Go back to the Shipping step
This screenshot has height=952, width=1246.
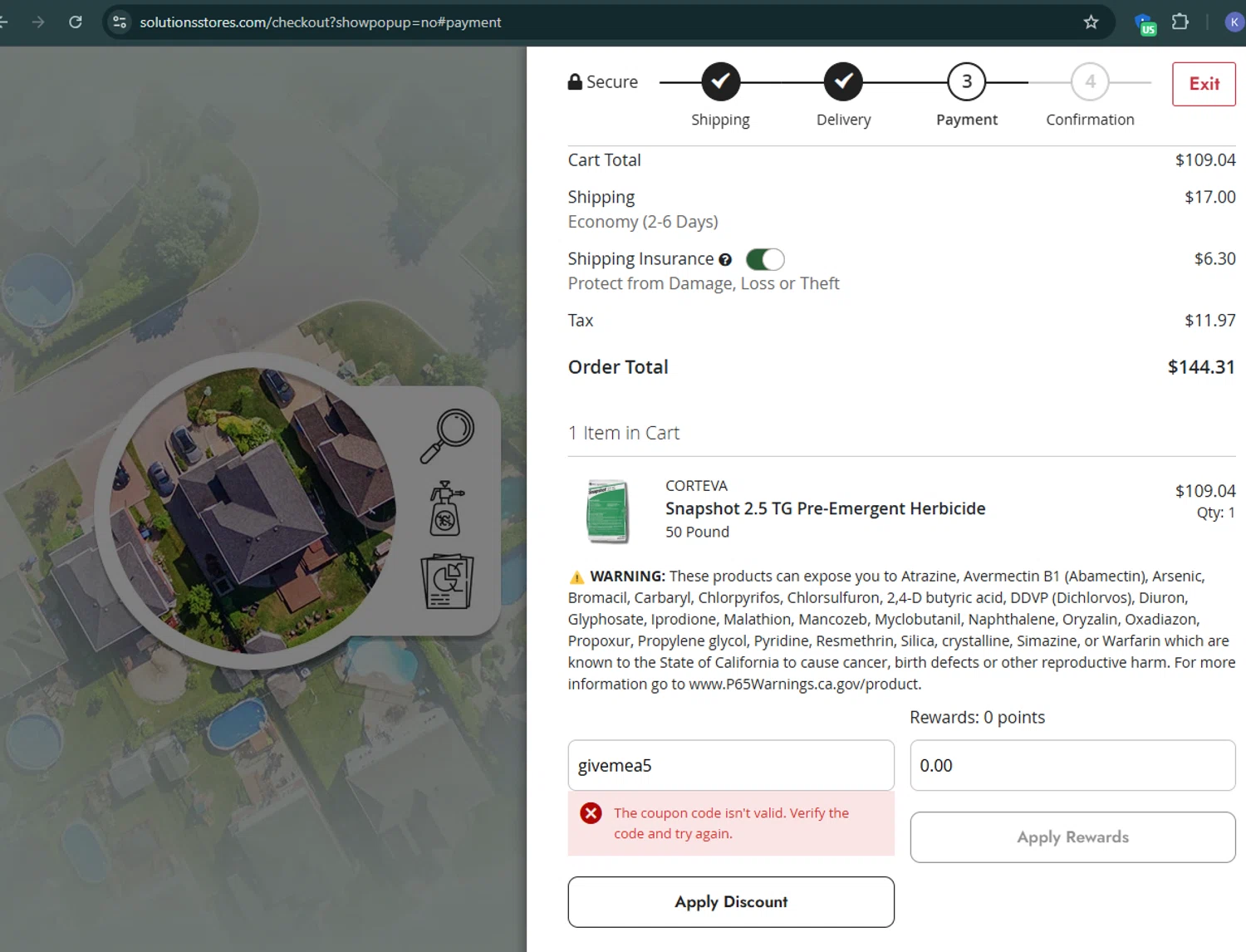(721, 81)
